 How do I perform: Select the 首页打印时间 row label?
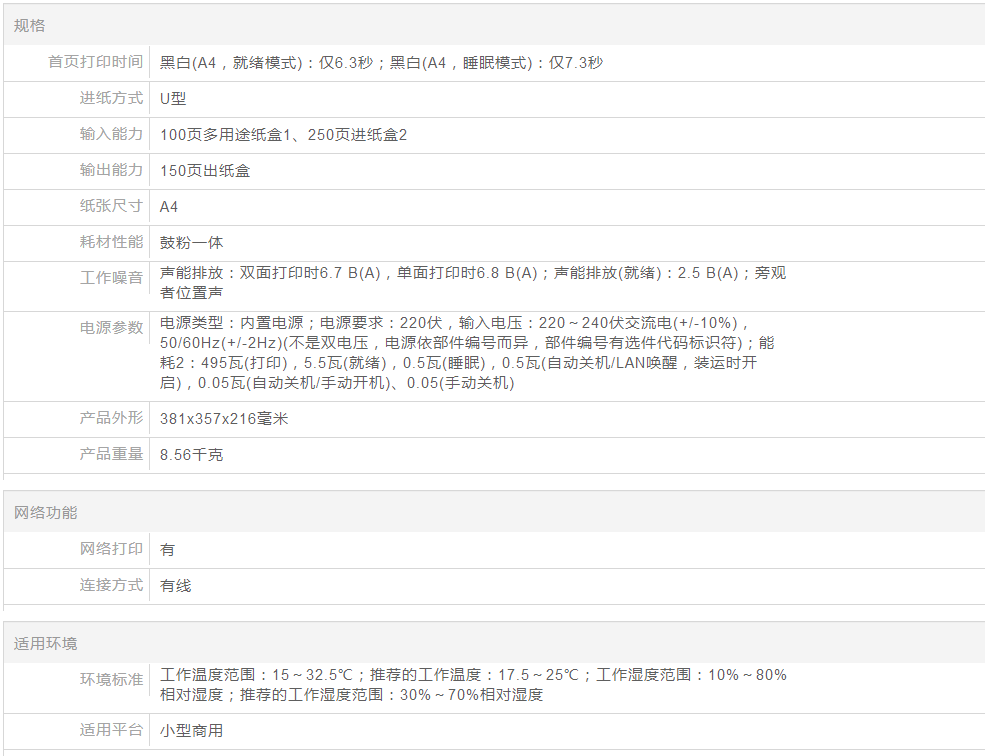coord(95,63)
